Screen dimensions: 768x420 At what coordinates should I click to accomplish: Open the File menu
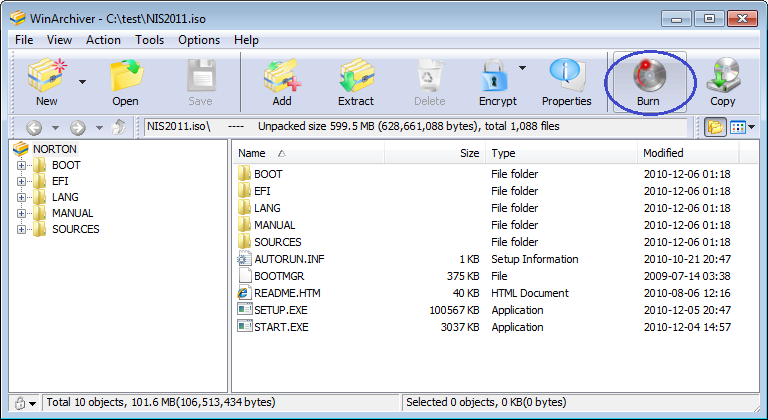[x=24, y=40]
